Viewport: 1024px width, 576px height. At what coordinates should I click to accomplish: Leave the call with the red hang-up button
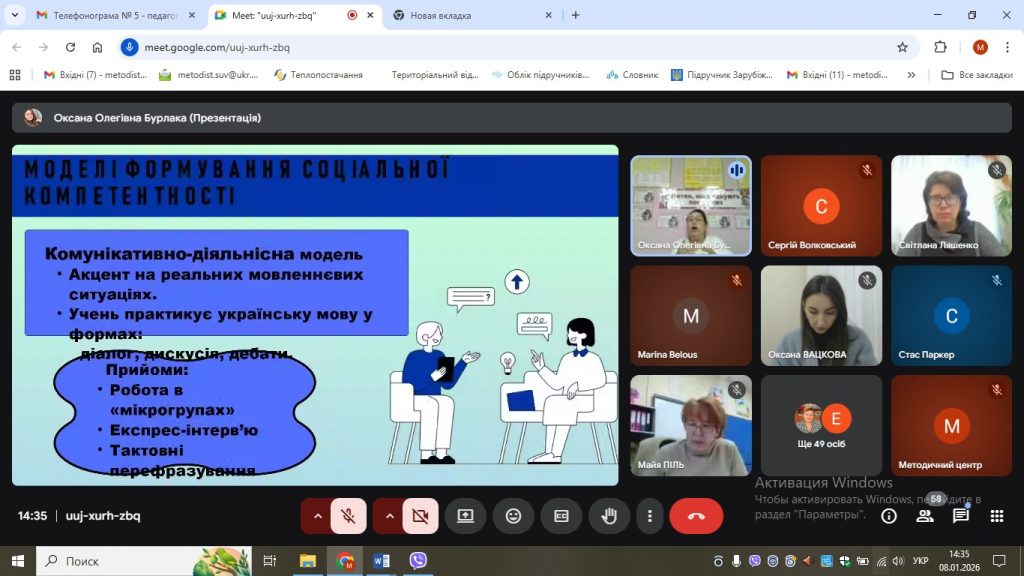tap(696, 516)
